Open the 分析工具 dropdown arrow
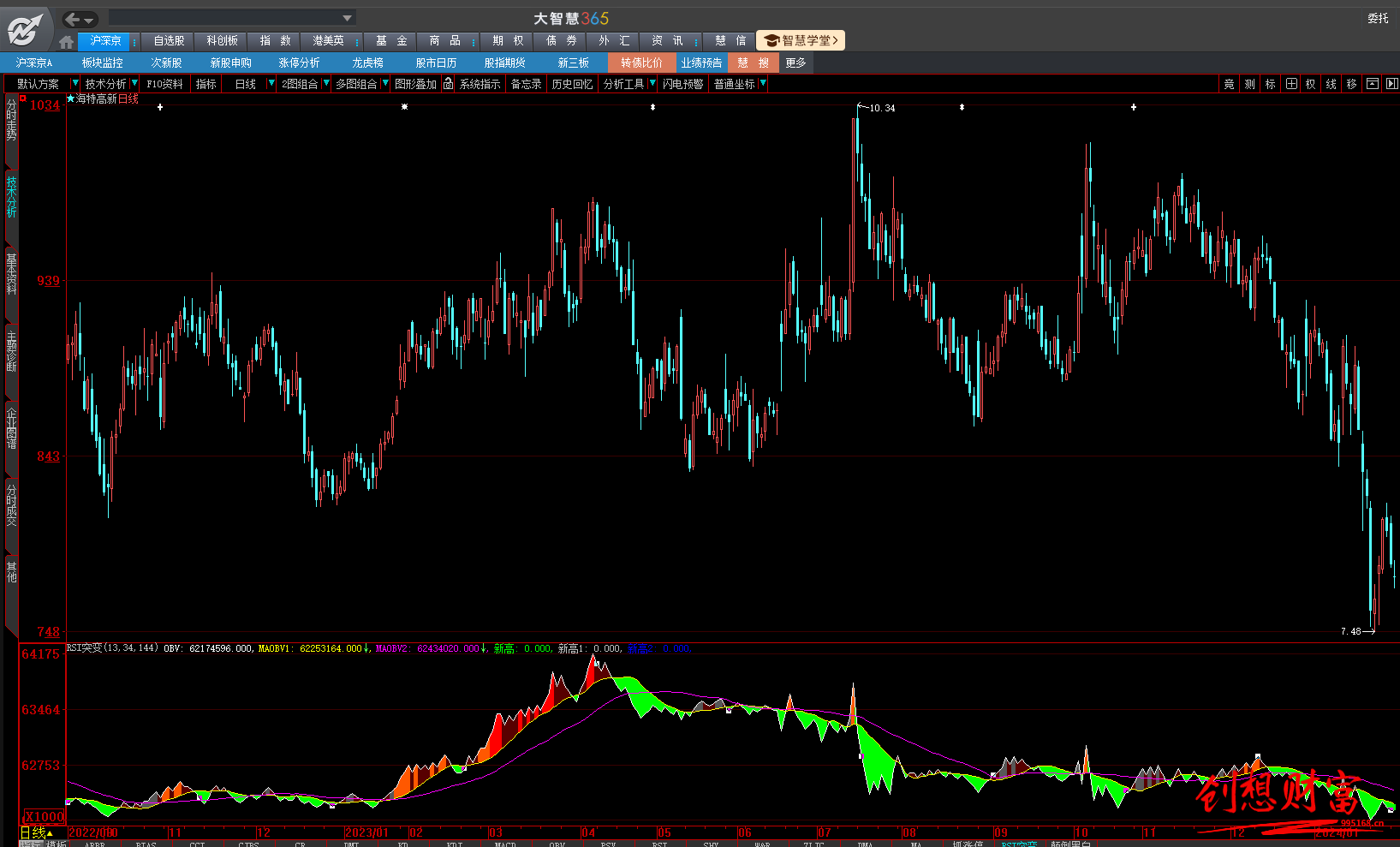 tap(652, 83)
